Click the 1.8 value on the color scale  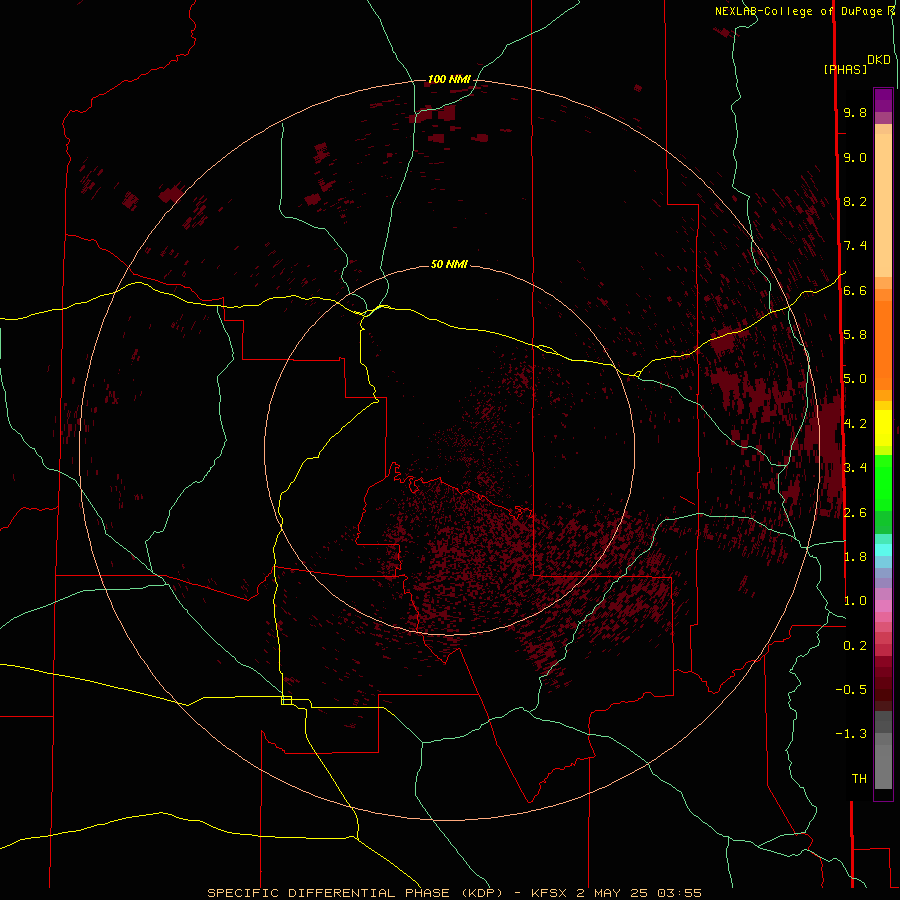(x=855, y=557)
